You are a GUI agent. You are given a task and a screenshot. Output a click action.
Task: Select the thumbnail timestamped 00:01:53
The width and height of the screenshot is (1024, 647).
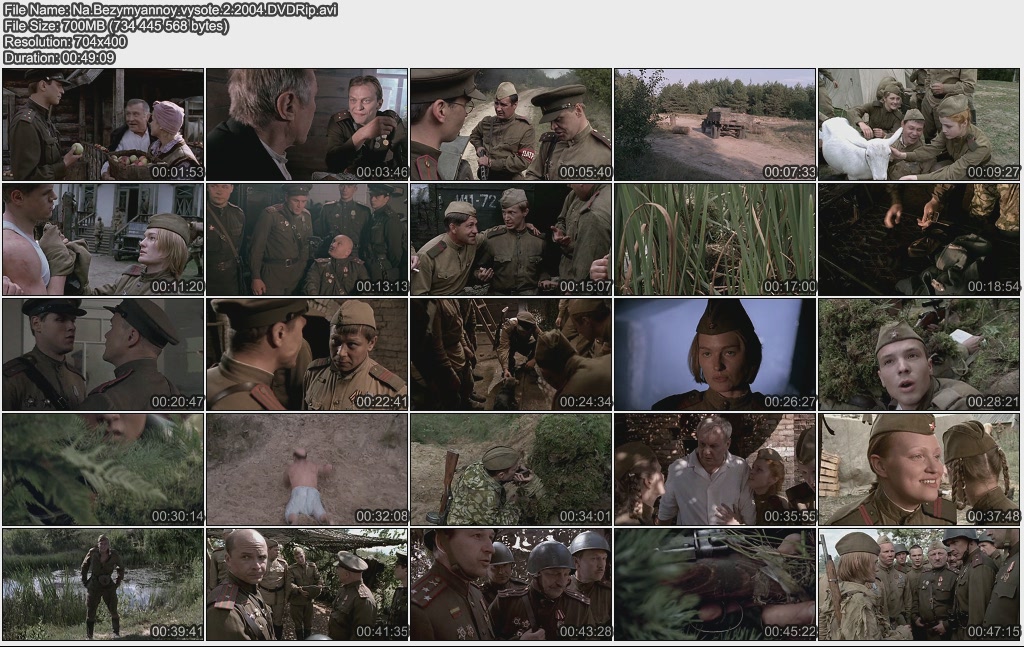tap(103, 124)
